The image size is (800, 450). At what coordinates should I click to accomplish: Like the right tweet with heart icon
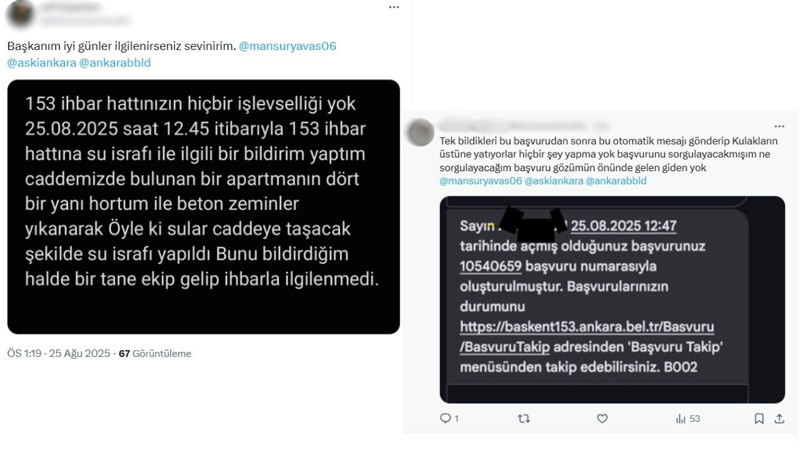pyautogui.click(x=603, y=418)
